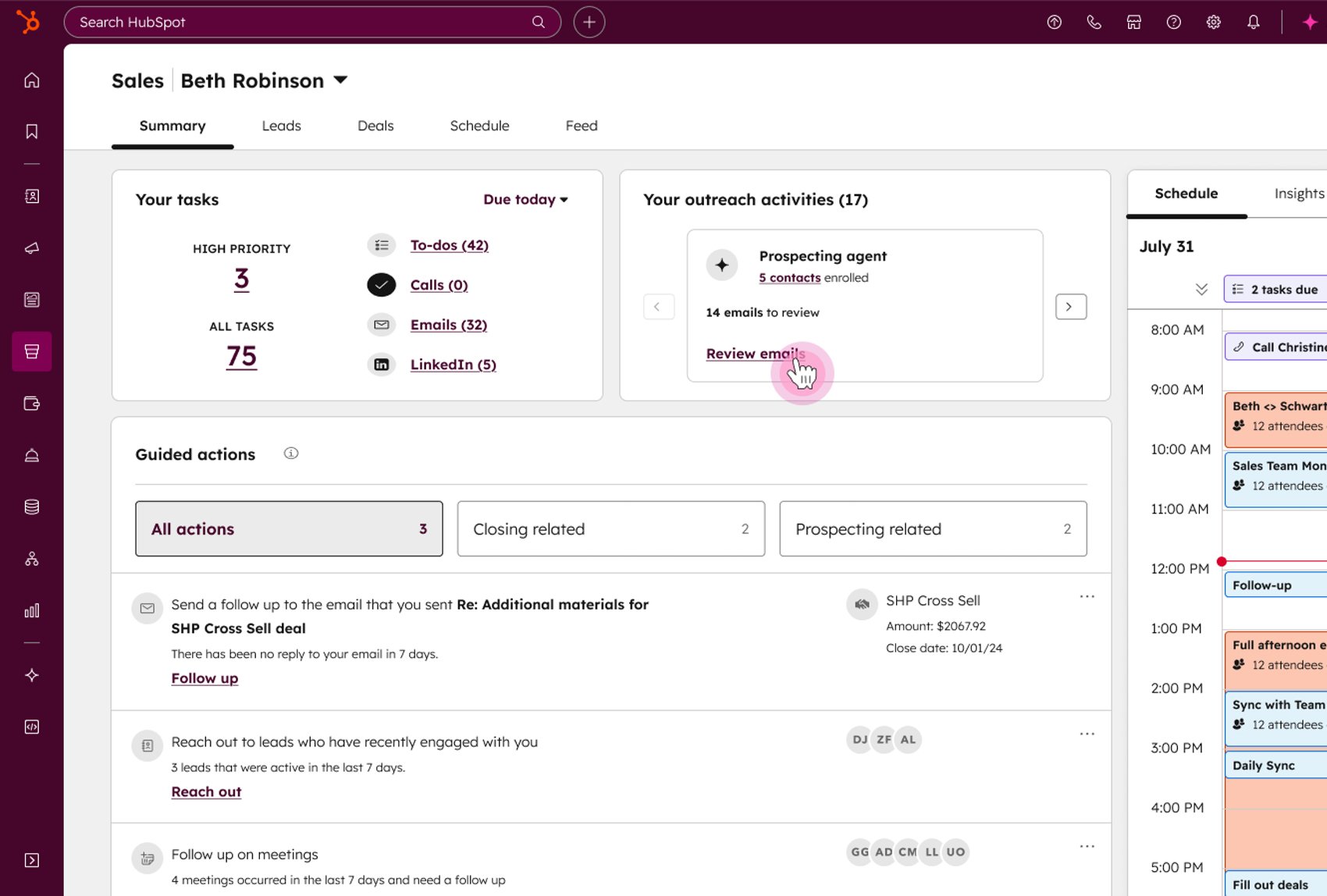1327x896 pixels.
Task: Select the Prospecting related filter
Action: (933, 529)
